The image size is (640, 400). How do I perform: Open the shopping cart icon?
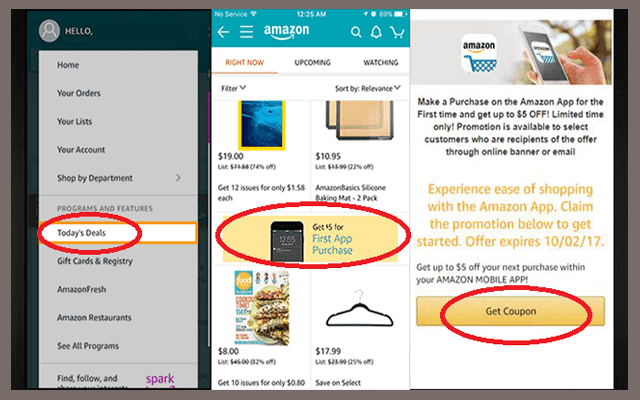397,32
